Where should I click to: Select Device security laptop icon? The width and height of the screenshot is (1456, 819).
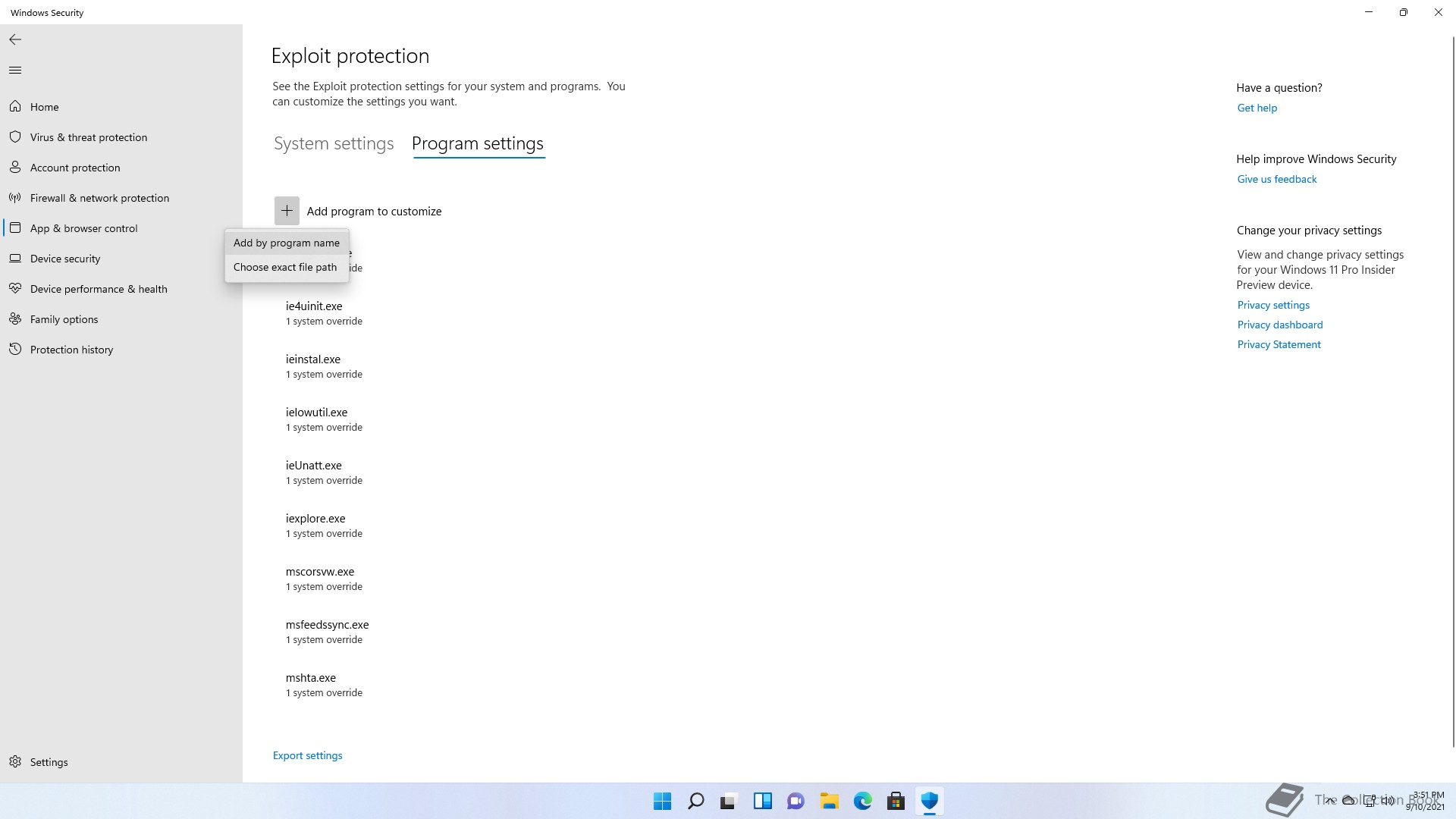15,259
